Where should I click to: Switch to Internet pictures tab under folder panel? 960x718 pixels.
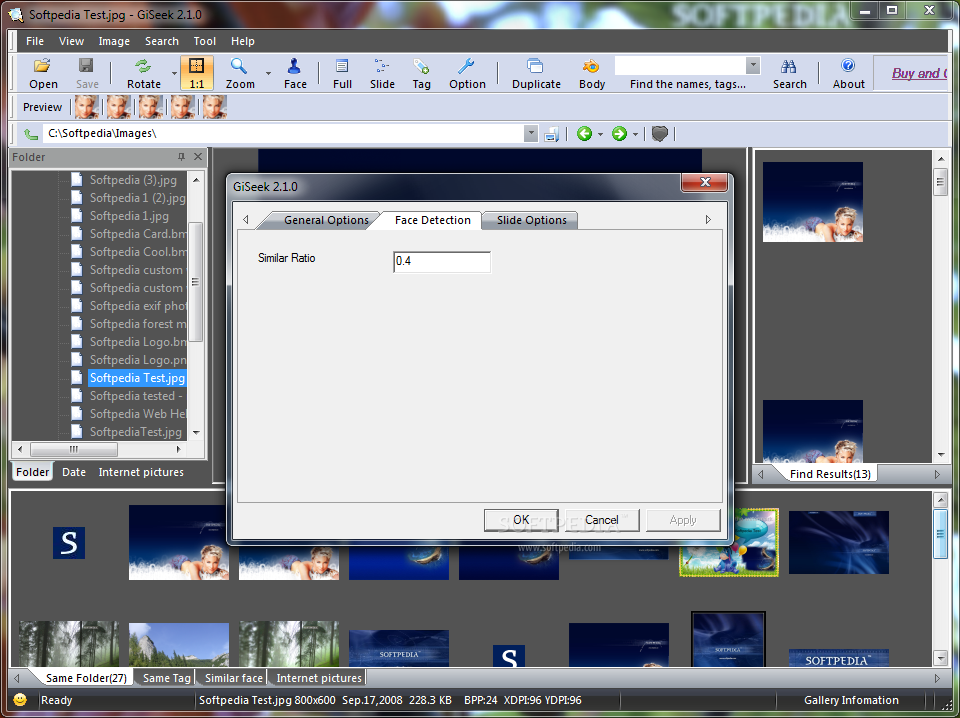click(x=141, y=472)
